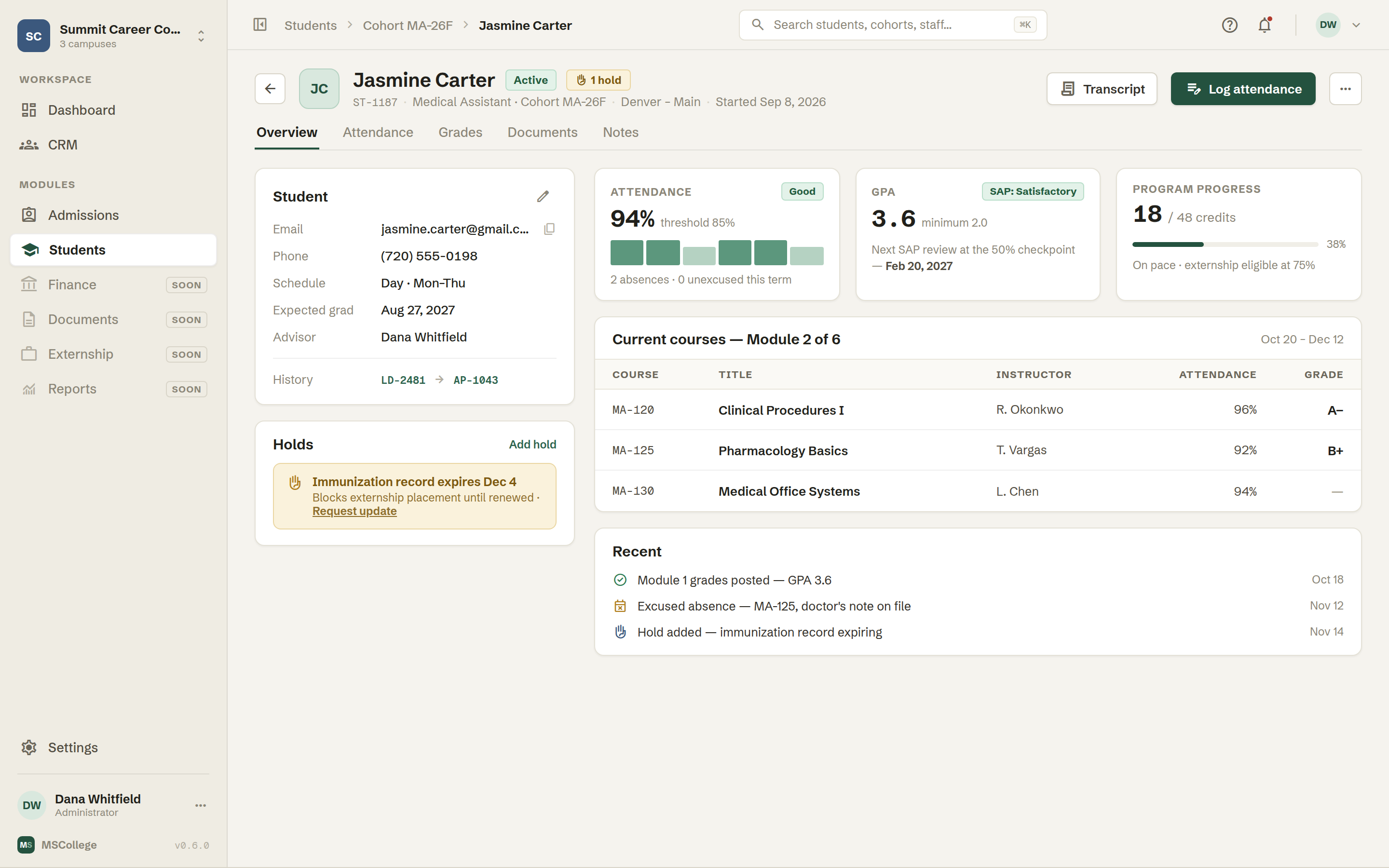This screenshot has height=868, width=1389.
Task: Click the last attendance bar segment
Action: pos(806,256)
